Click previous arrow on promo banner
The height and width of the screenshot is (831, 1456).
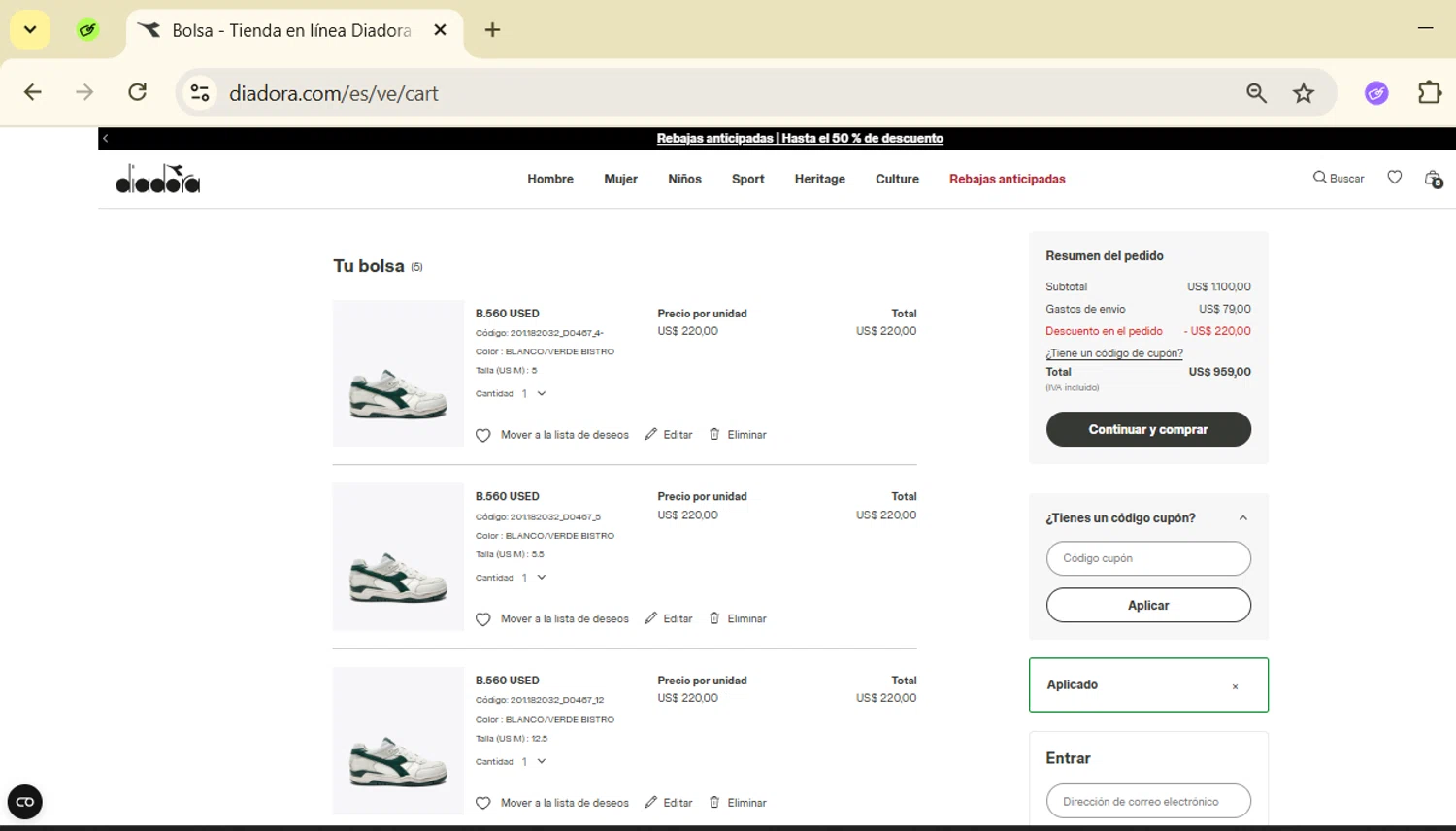106,139
